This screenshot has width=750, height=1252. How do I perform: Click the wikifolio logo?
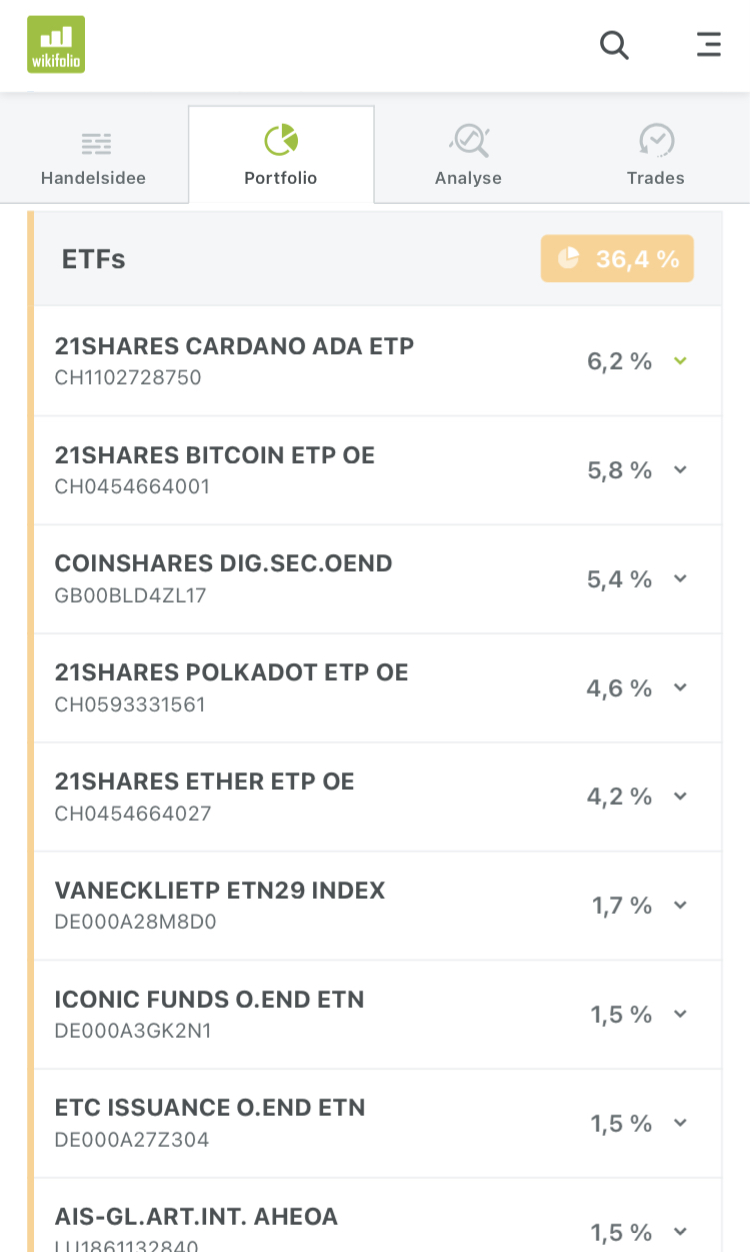56,45
